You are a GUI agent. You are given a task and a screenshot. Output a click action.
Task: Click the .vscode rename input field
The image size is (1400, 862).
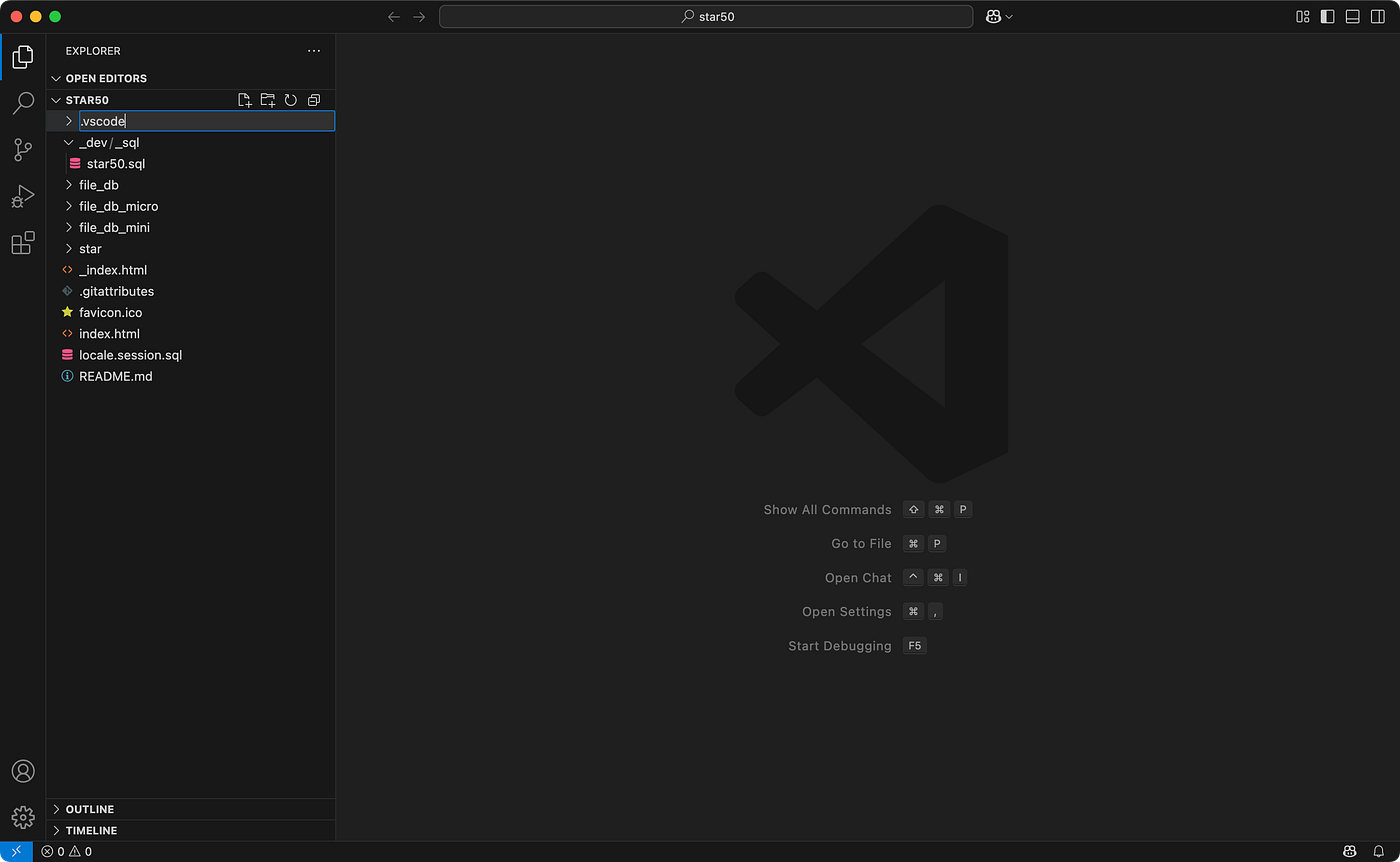click(206, 121)
